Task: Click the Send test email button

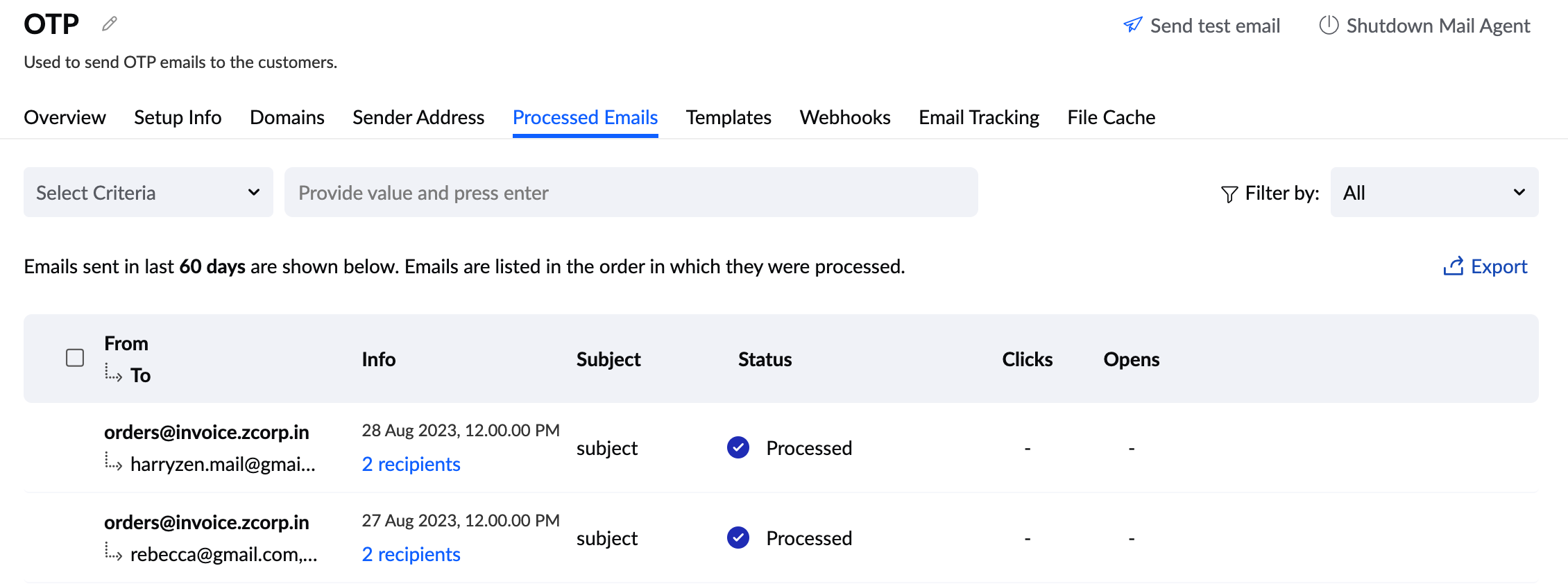Action: (x=1214, y=26)
